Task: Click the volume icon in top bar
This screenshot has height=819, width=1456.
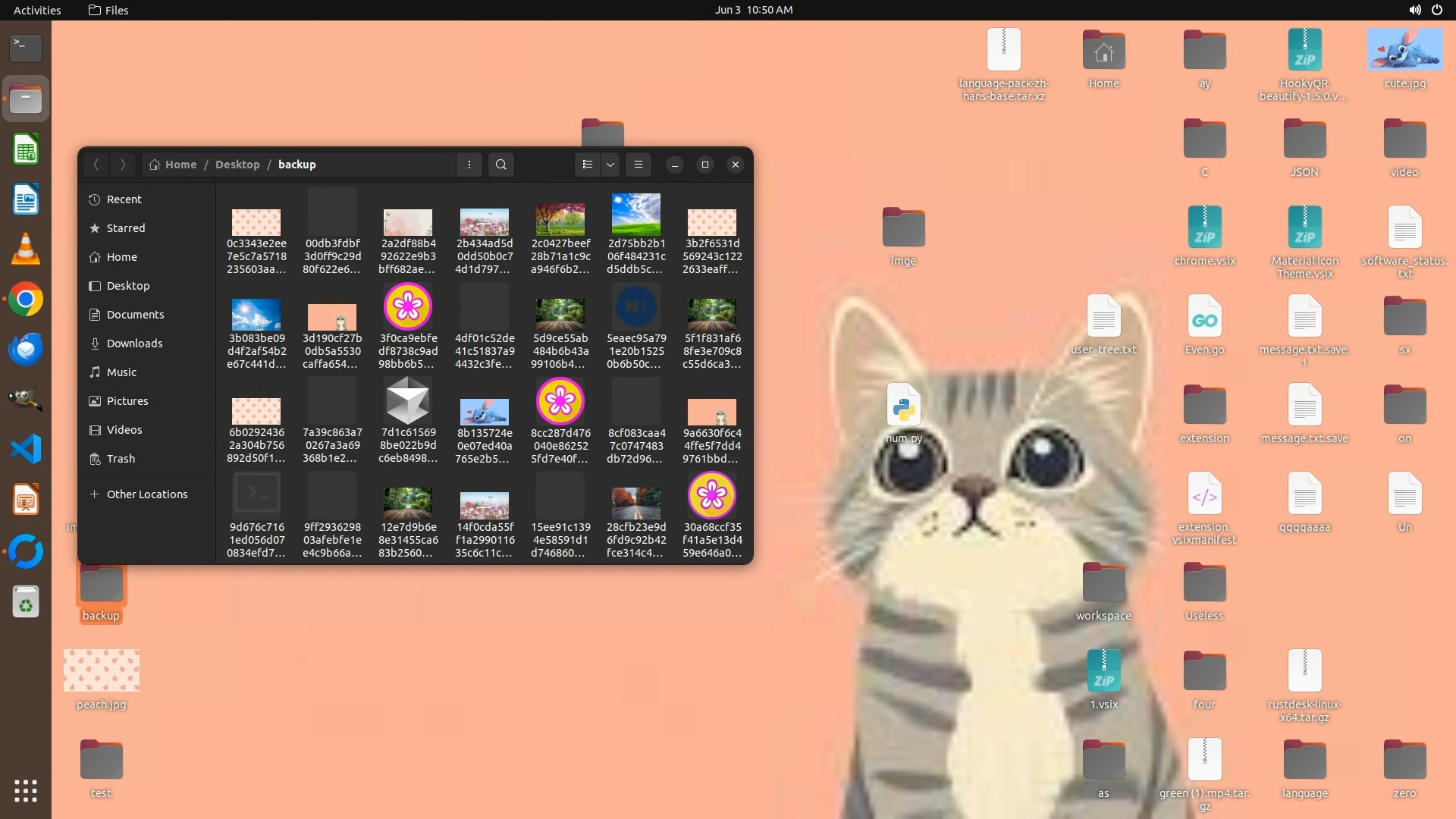Action: (x=1415, y=10)
